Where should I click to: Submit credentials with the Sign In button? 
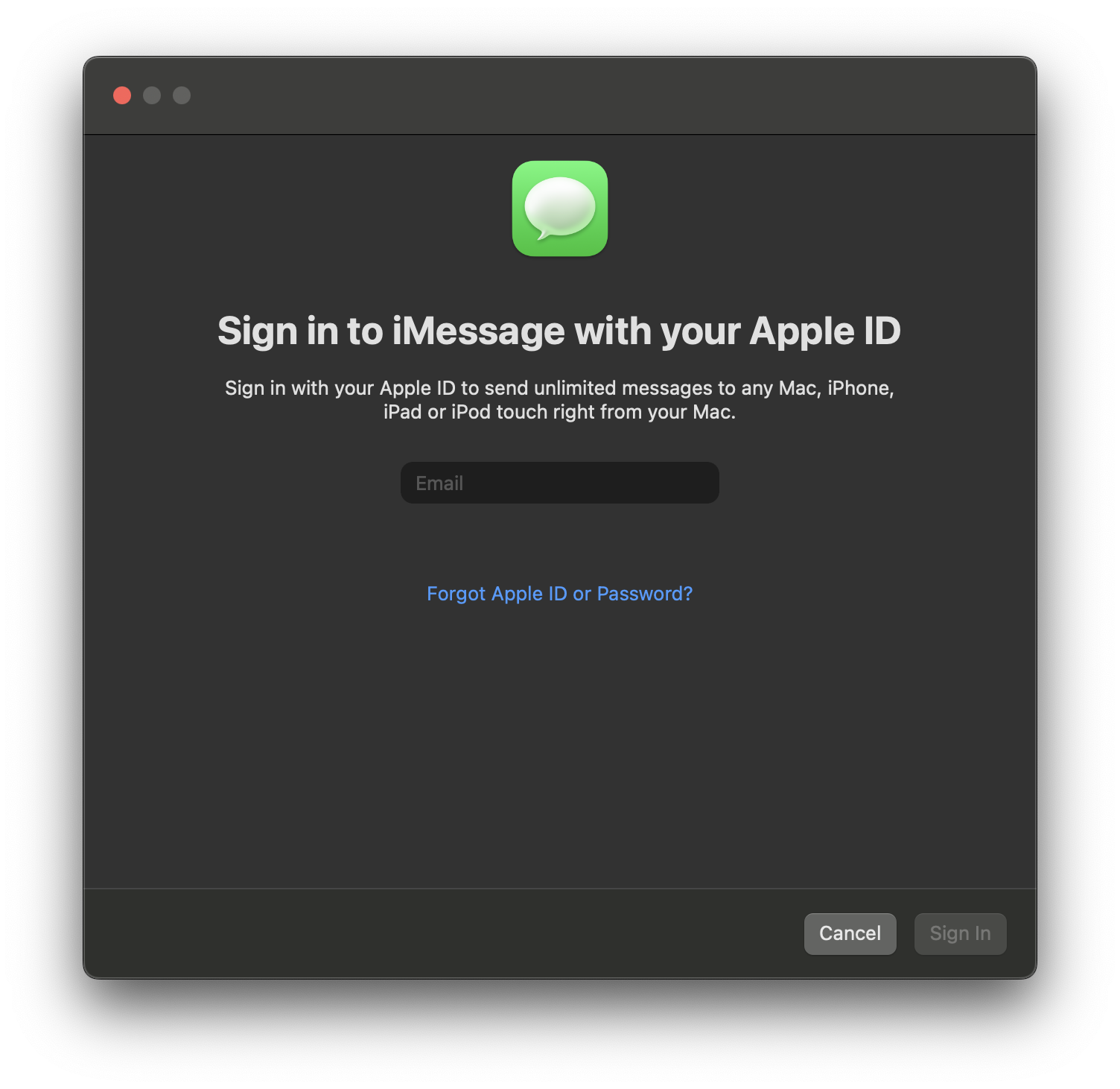[961, 933]
